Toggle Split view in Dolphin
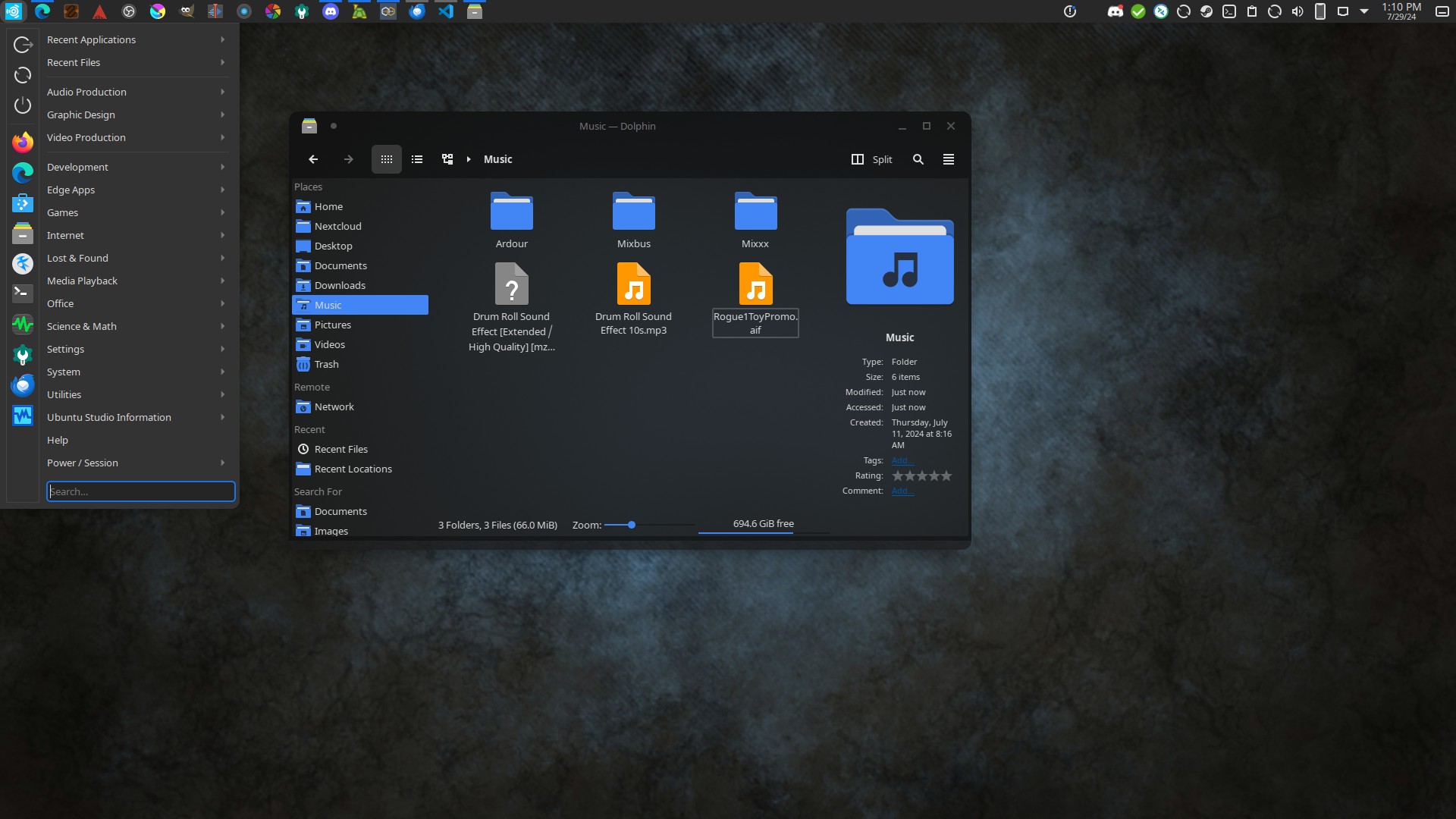This screenshot has height=819, width=1456. coord(871,159)
